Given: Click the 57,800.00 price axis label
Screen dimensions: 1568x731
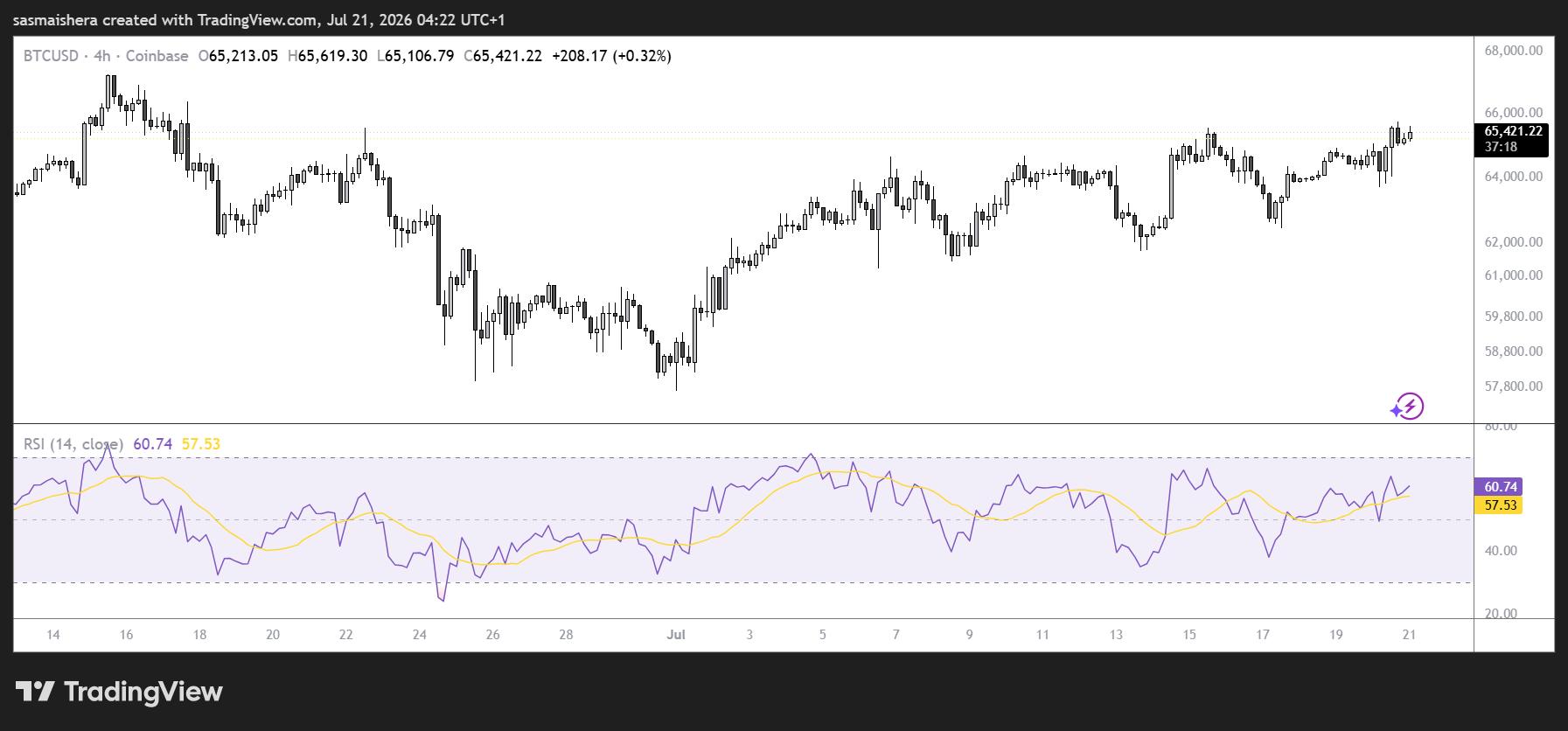Looking at the screenshot, I should (x=1514, y=386).
